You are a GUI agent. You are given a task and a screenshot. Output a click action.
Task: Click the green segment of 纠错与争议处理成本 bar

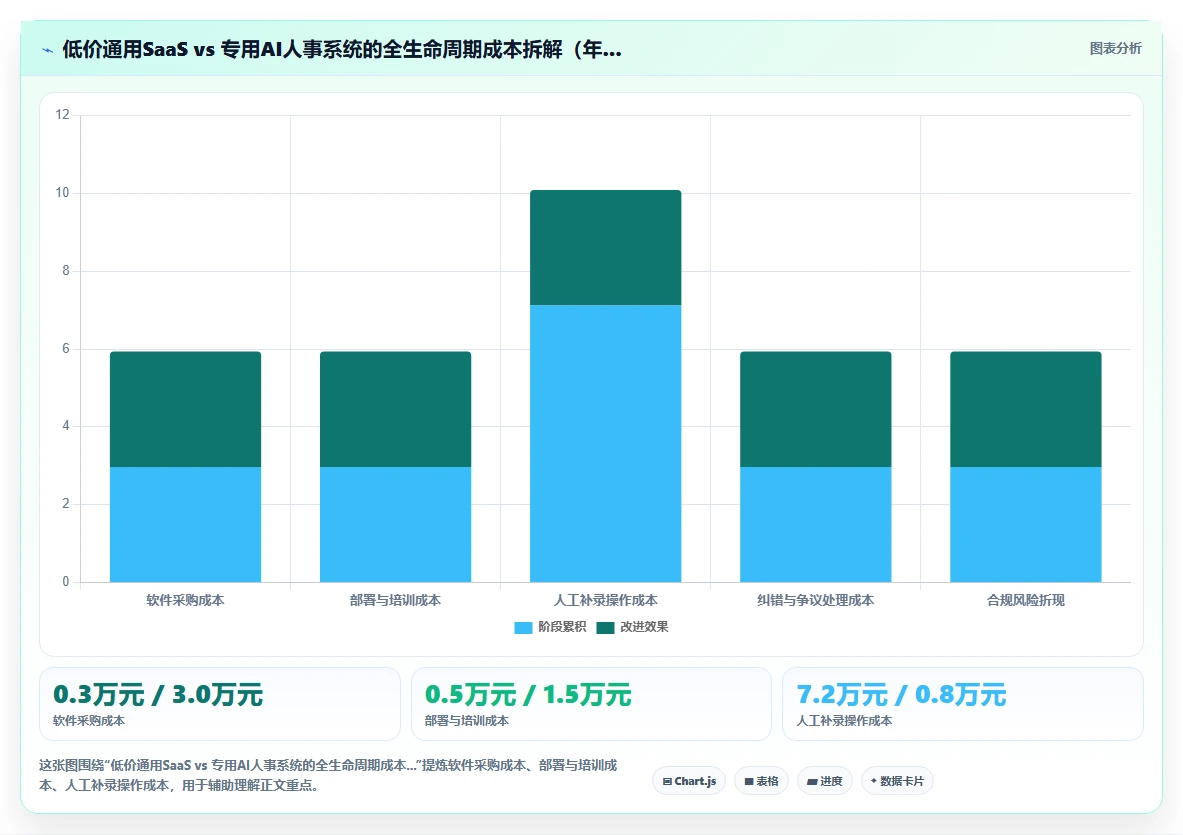coord(816,409)
